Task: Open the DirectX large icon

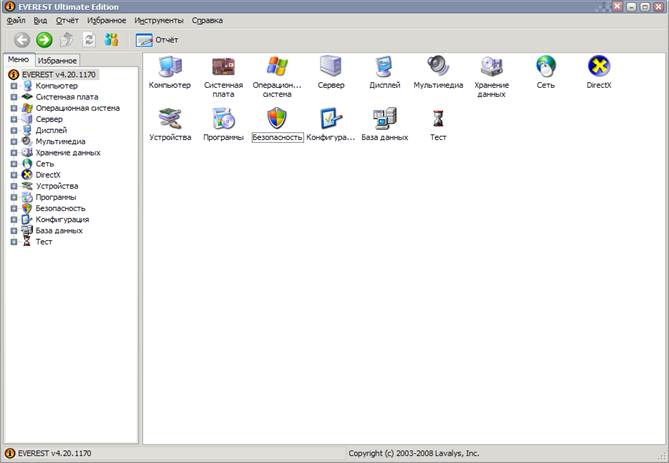Action: [x=599, y=67]
